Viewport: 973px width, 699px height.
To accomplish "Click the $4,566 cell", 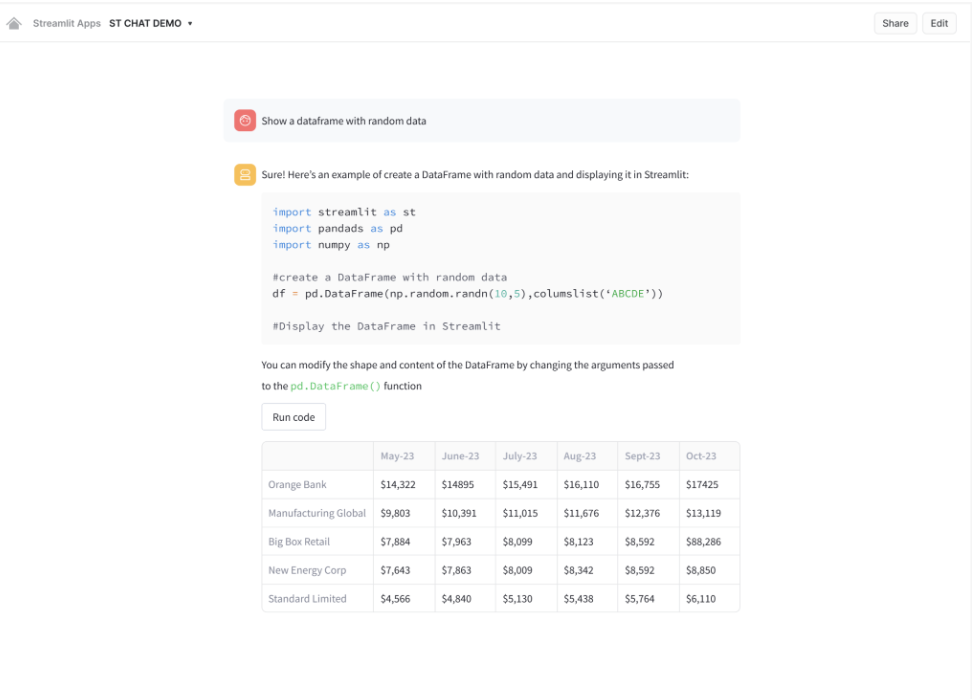I will (x=404, y=598).
